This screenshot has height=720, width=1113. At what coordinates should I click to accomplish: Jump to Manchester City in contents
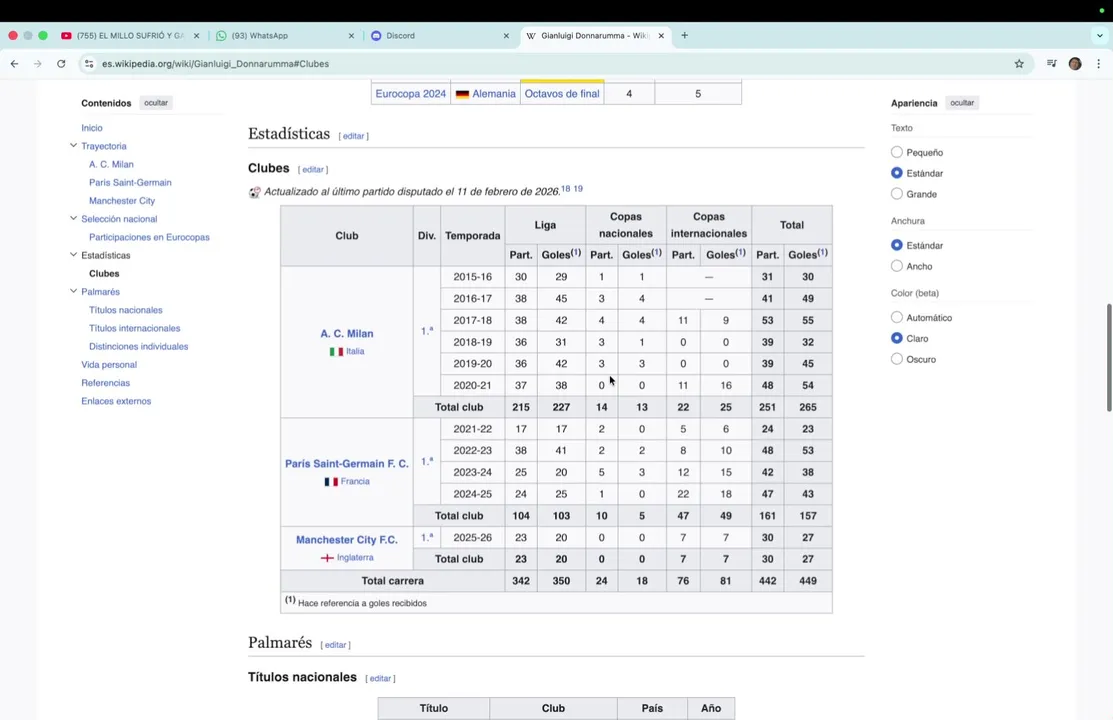pyautogui.click(x=121, y=201)
